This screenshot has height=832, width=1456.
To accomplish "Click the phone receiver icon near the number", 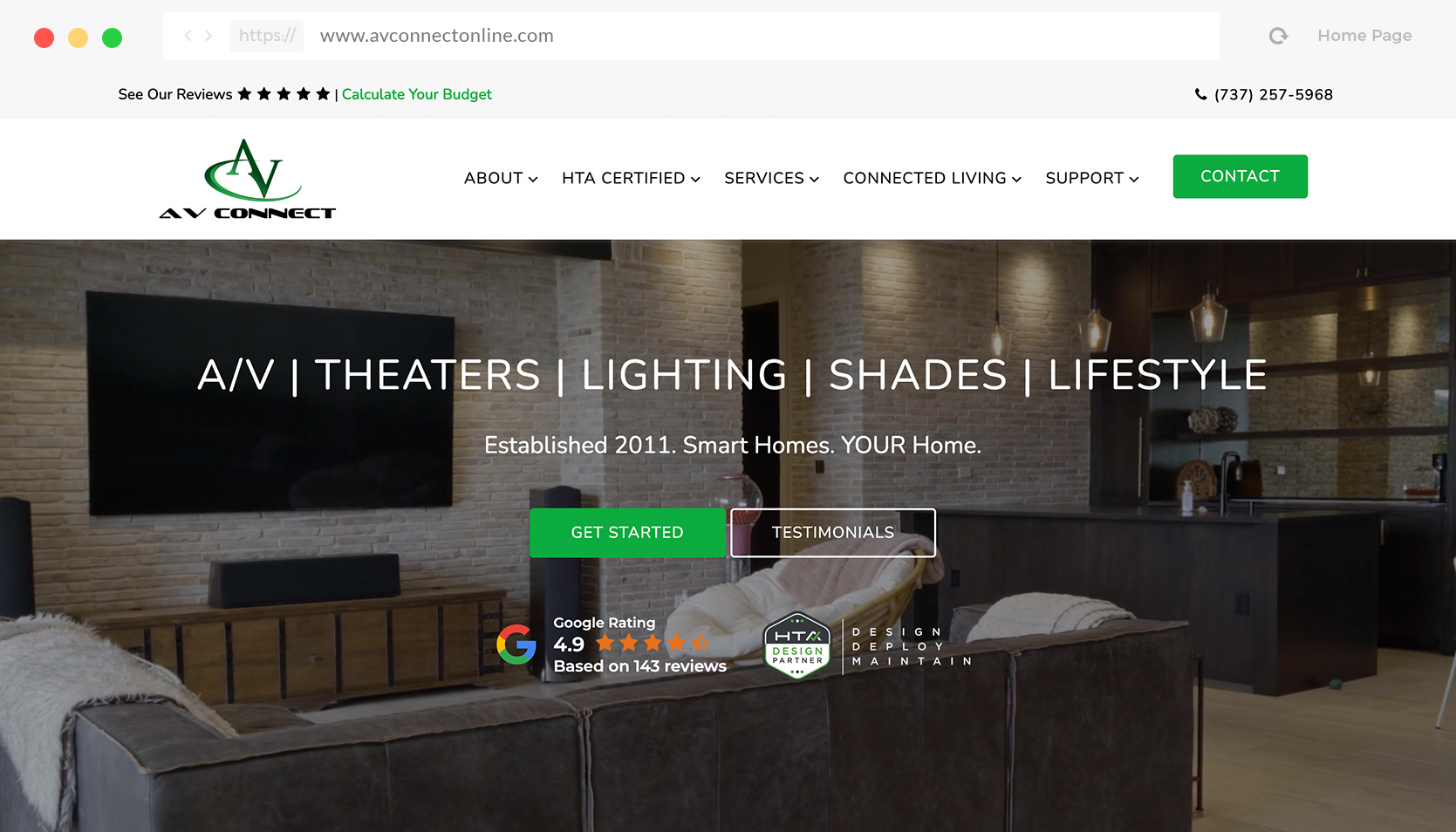I will click(1200, 94).
